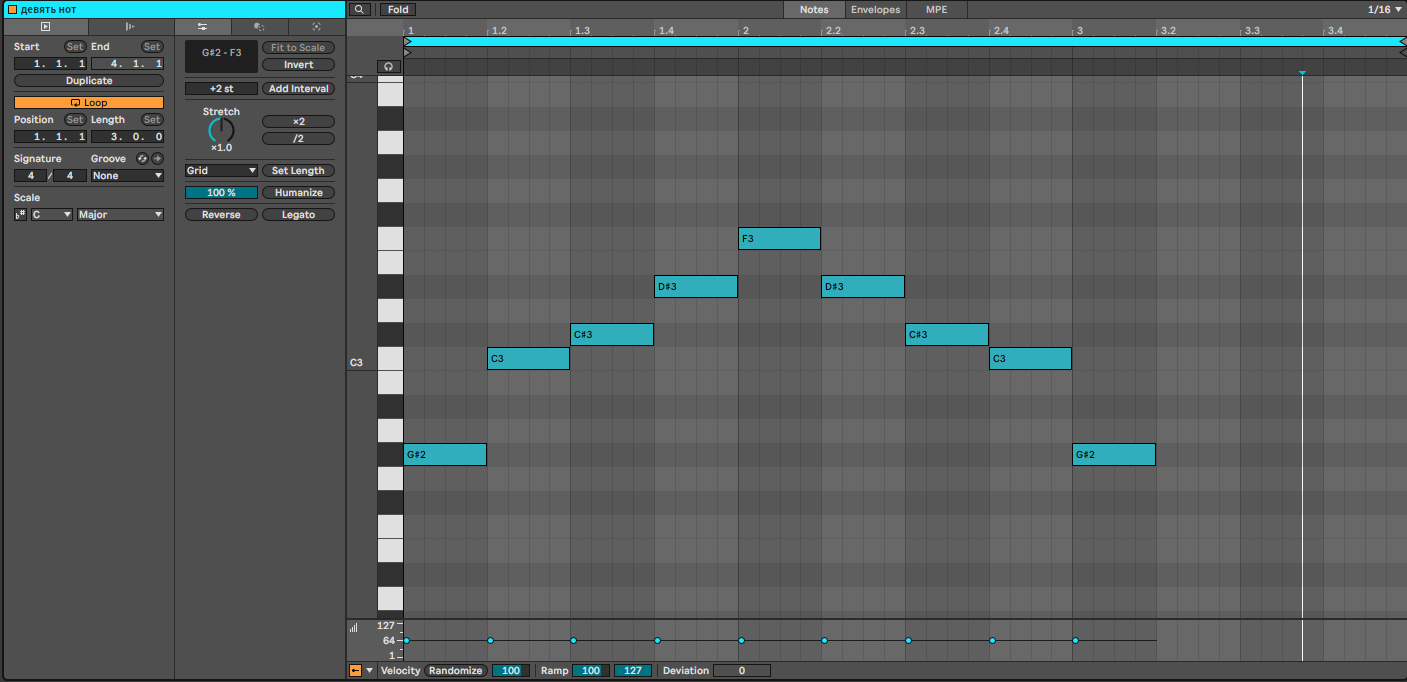1407x682 pixels.
Task: Click the loop start triangle marker
Action: point(407,42)
